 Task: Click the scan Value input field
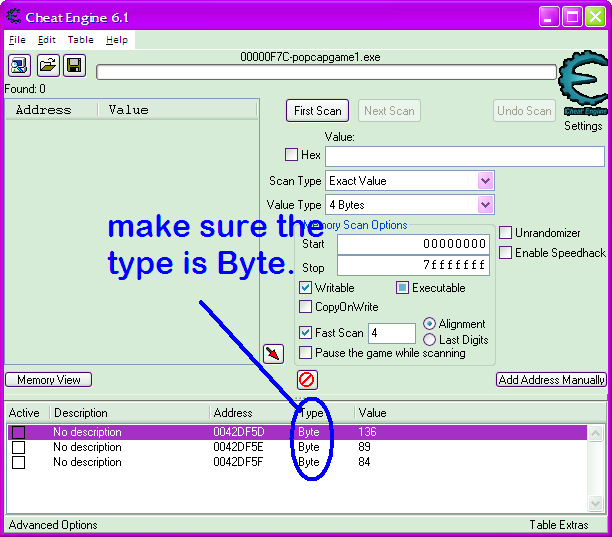coord(465,156)
